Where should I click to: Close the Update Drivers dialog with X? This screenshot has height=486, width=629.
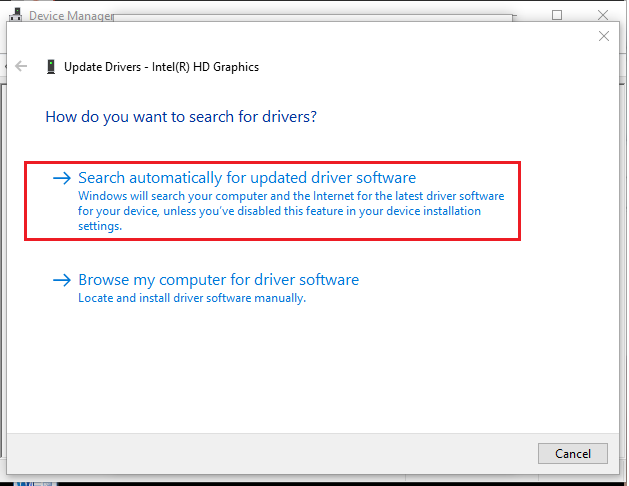tap(603, 36)
